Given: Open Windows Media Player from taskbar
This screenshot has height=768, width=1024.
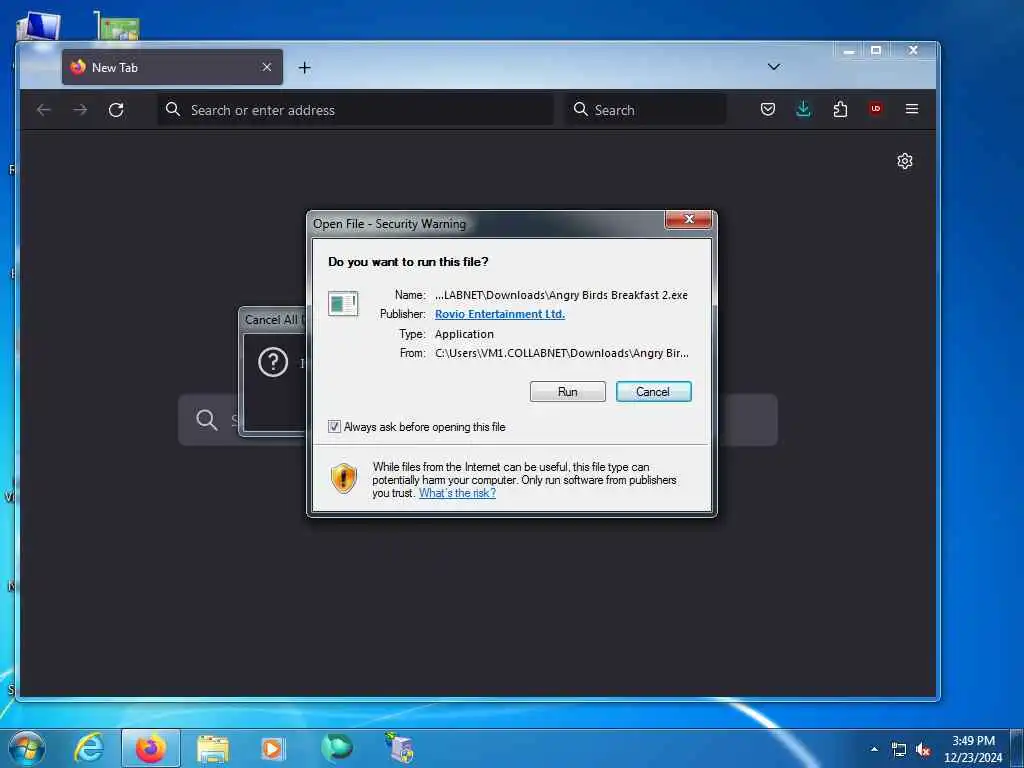Looking at the screenshot, I should (273, 748).
